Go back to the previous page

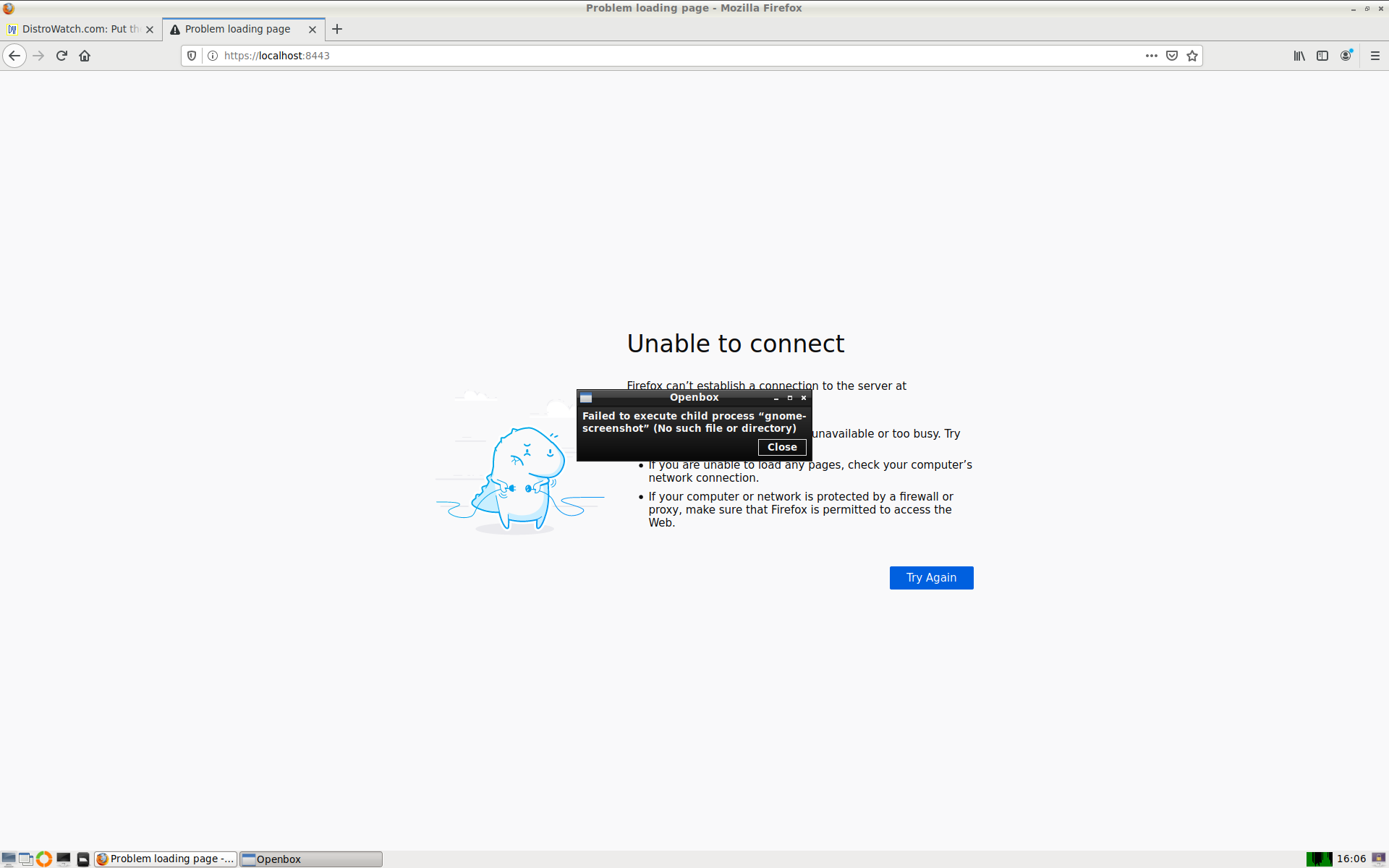point(14,56)
